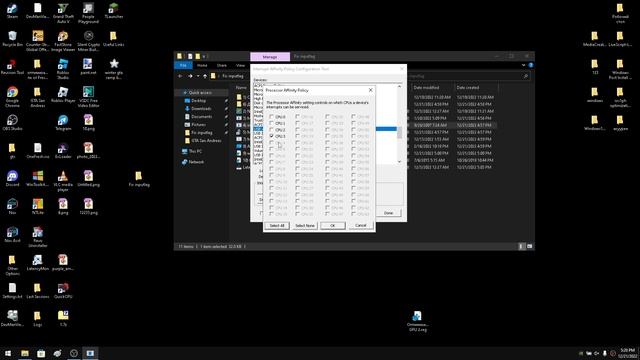Image resolution: width=640 pixels, height=360 pixels.
Task: Open the FastStone Image Viewer shortcut
Action: (x=63, y=41)
